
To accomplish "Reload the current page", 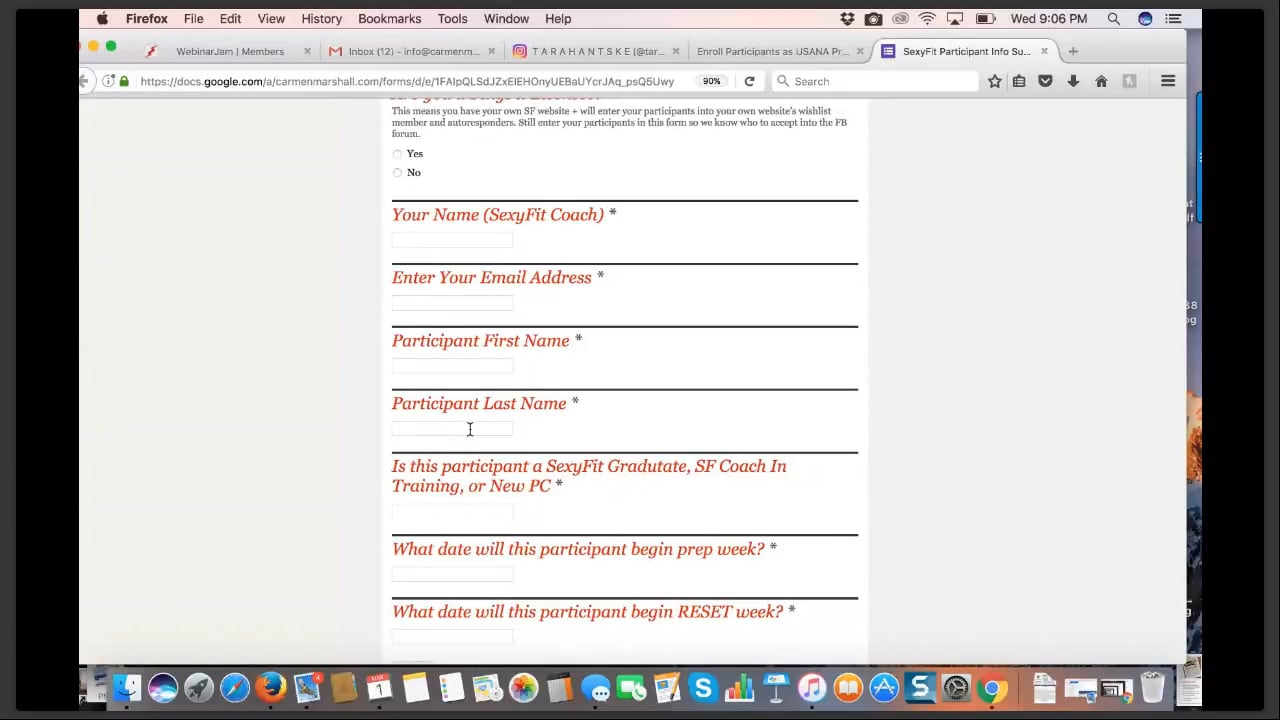I will click(x=749, y=81).
